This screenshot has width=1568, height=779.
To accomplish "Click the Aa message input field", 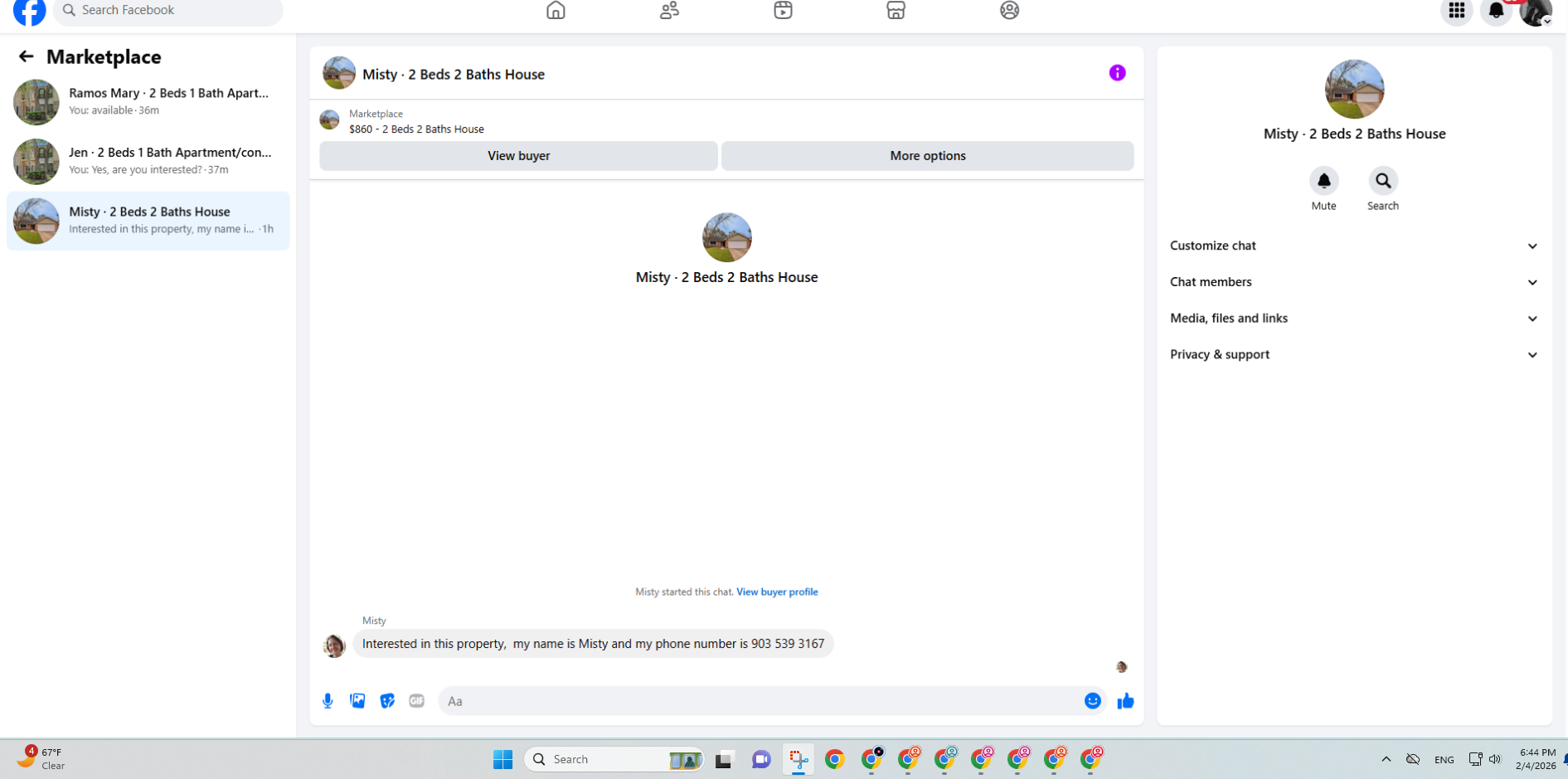I will click(x=761, y=701).
